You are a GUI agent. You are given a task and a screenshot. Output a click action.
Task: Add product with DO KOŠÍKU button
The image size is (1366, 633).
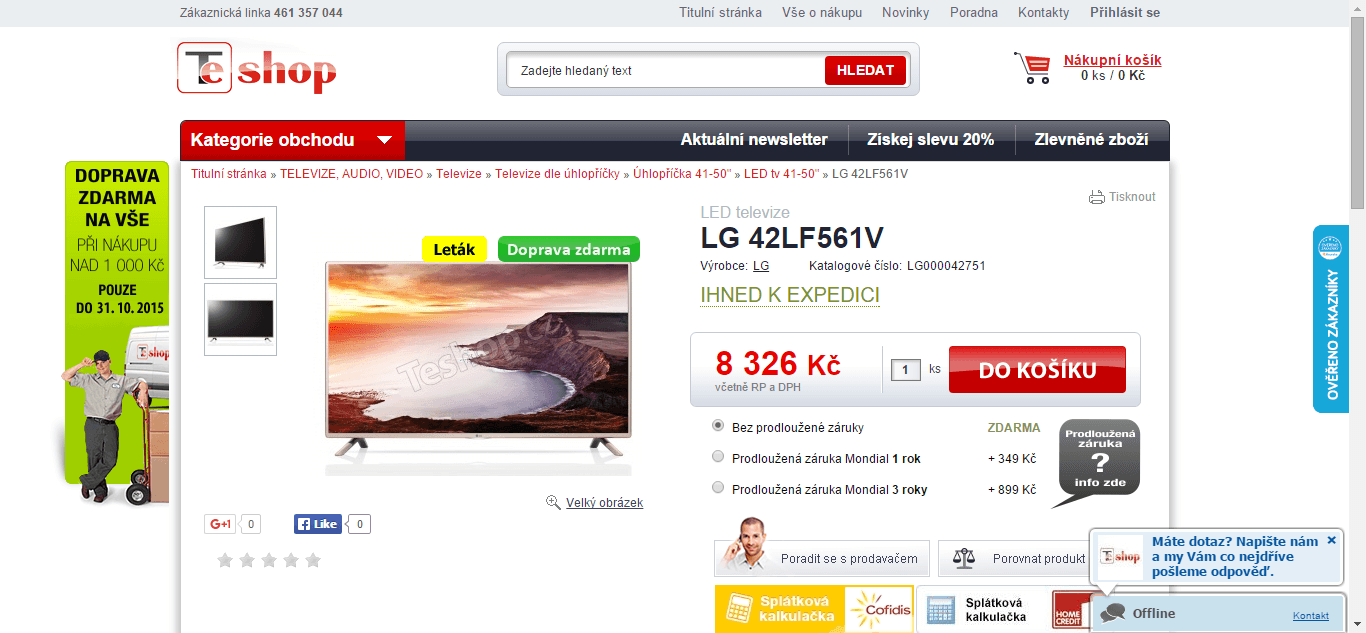(1037, 369)
